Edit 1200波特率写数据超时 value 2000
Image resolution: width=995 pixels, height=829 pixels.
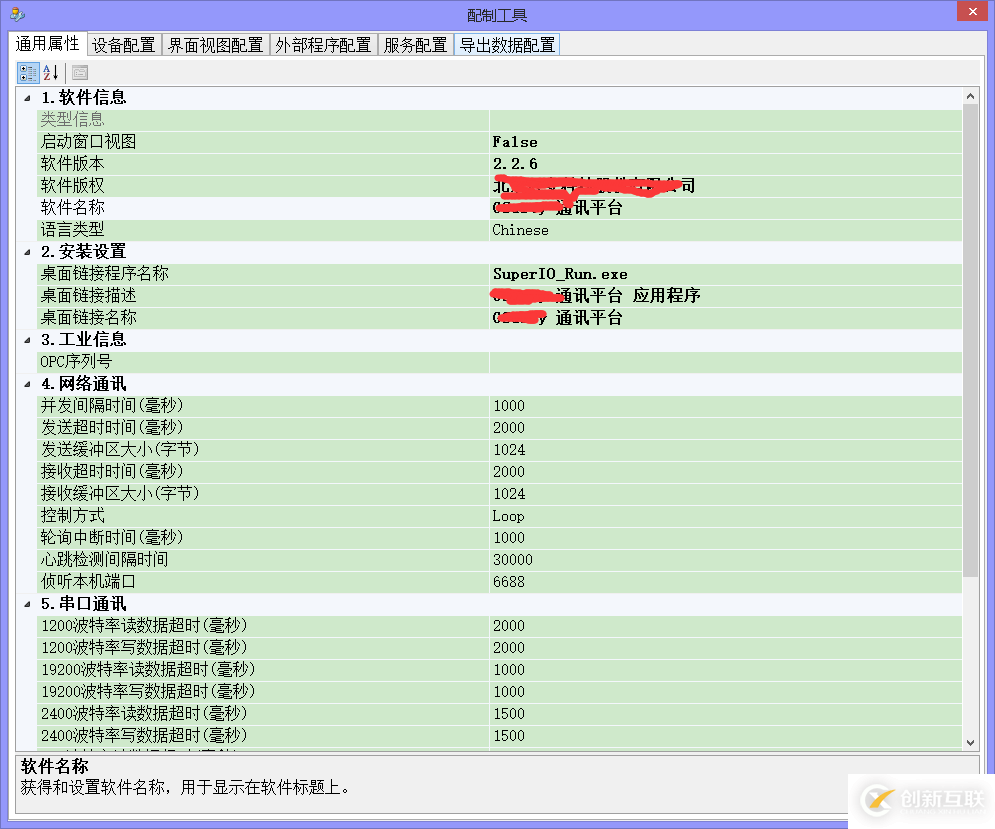[x=726, y=648]
